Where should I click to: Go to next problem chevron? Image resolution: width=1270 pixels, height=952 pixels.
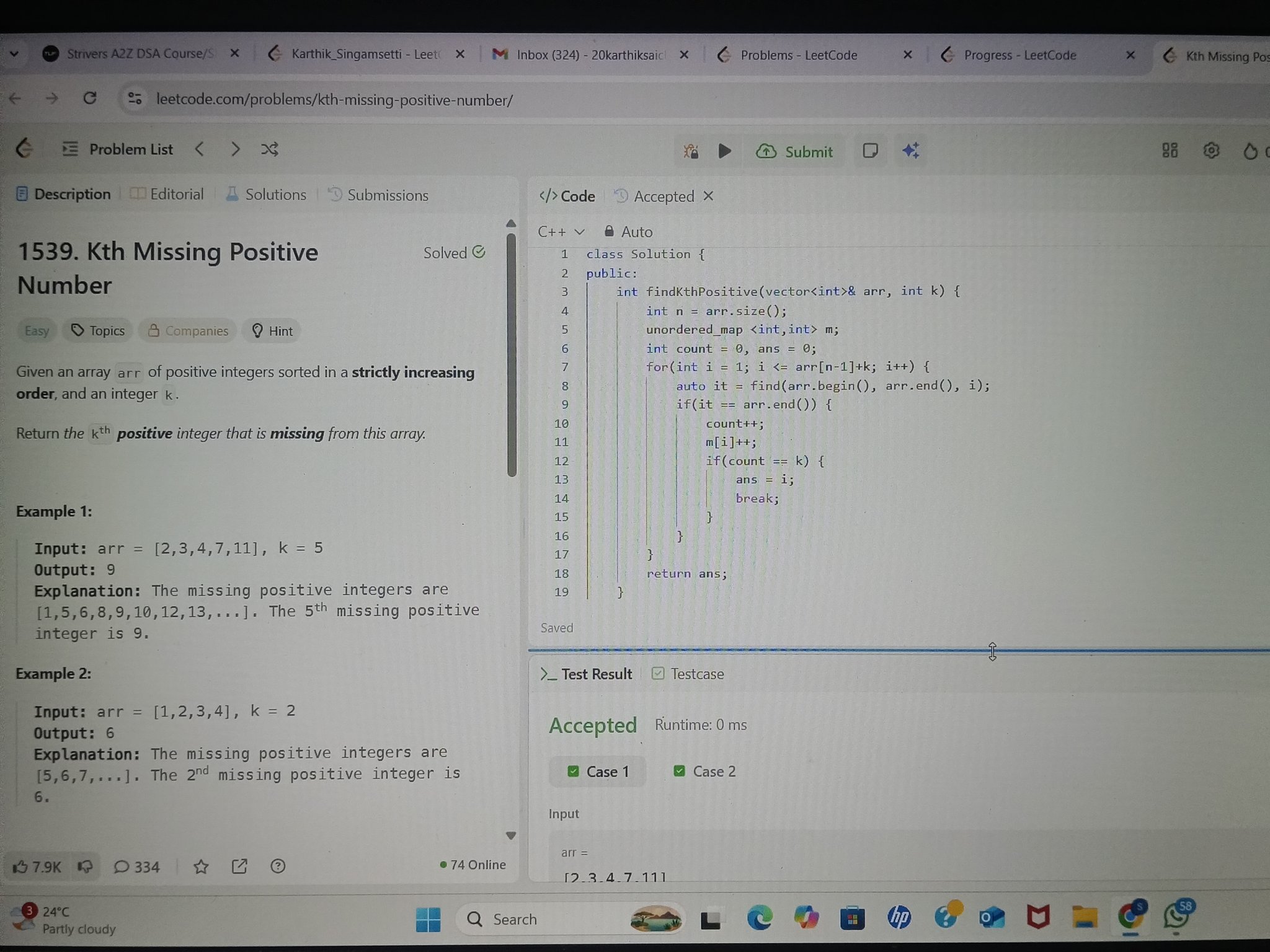click(x=235, y=149)
